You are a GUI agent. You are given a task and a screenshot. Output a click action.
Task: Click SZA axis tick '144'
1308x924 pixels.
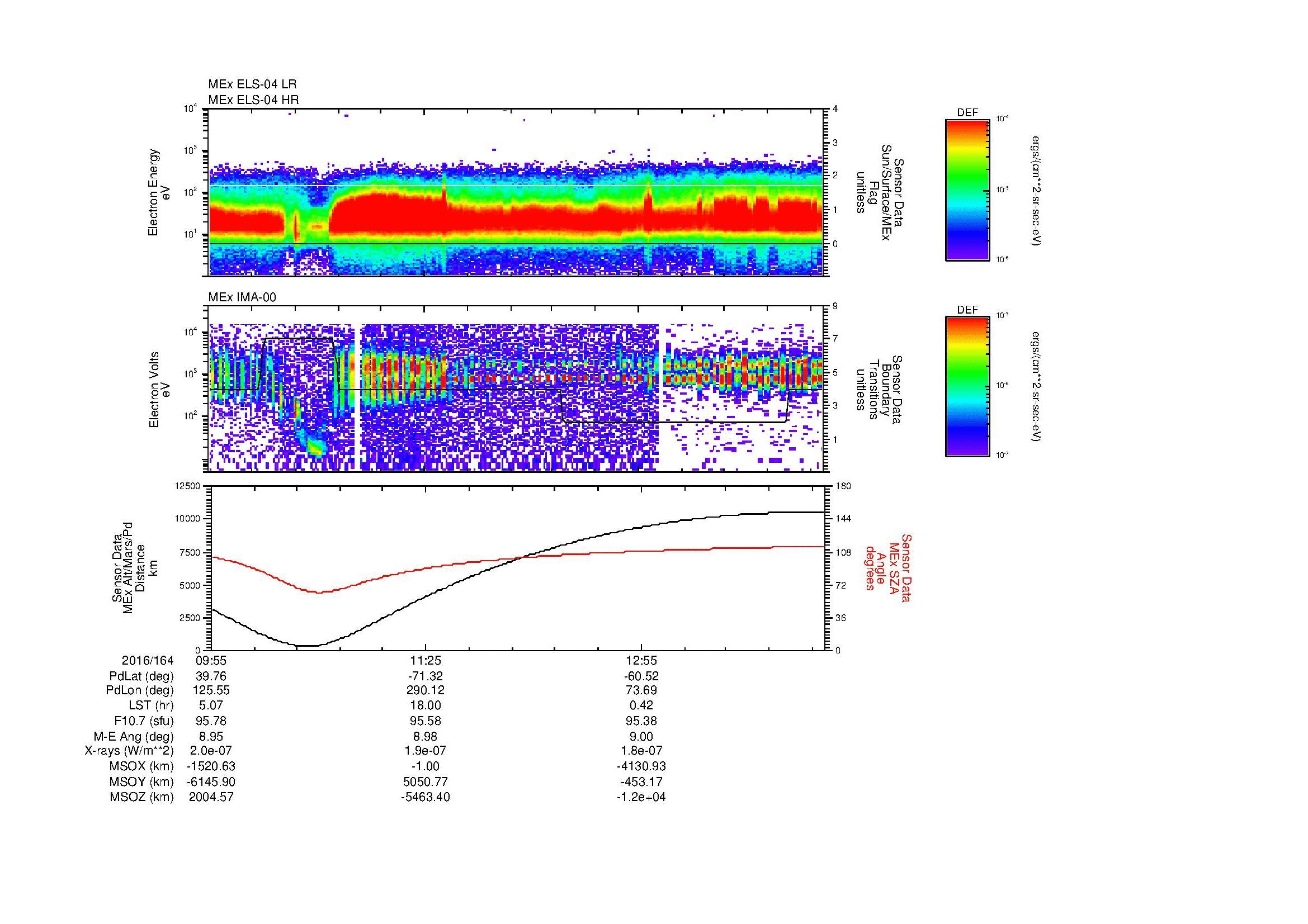tap(844, 519)
